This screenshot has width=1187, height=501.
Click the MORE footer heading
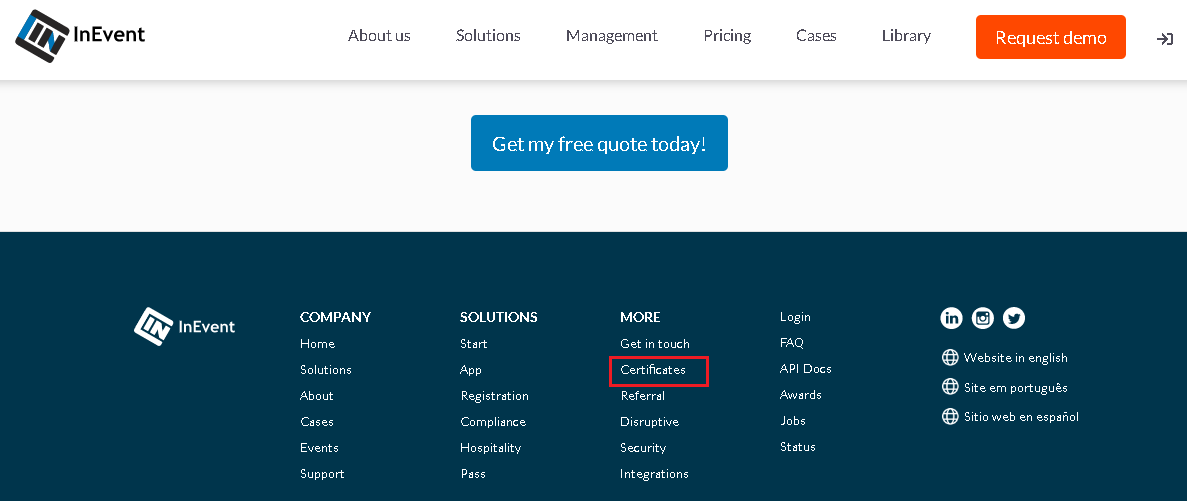(x=640, y=317)
